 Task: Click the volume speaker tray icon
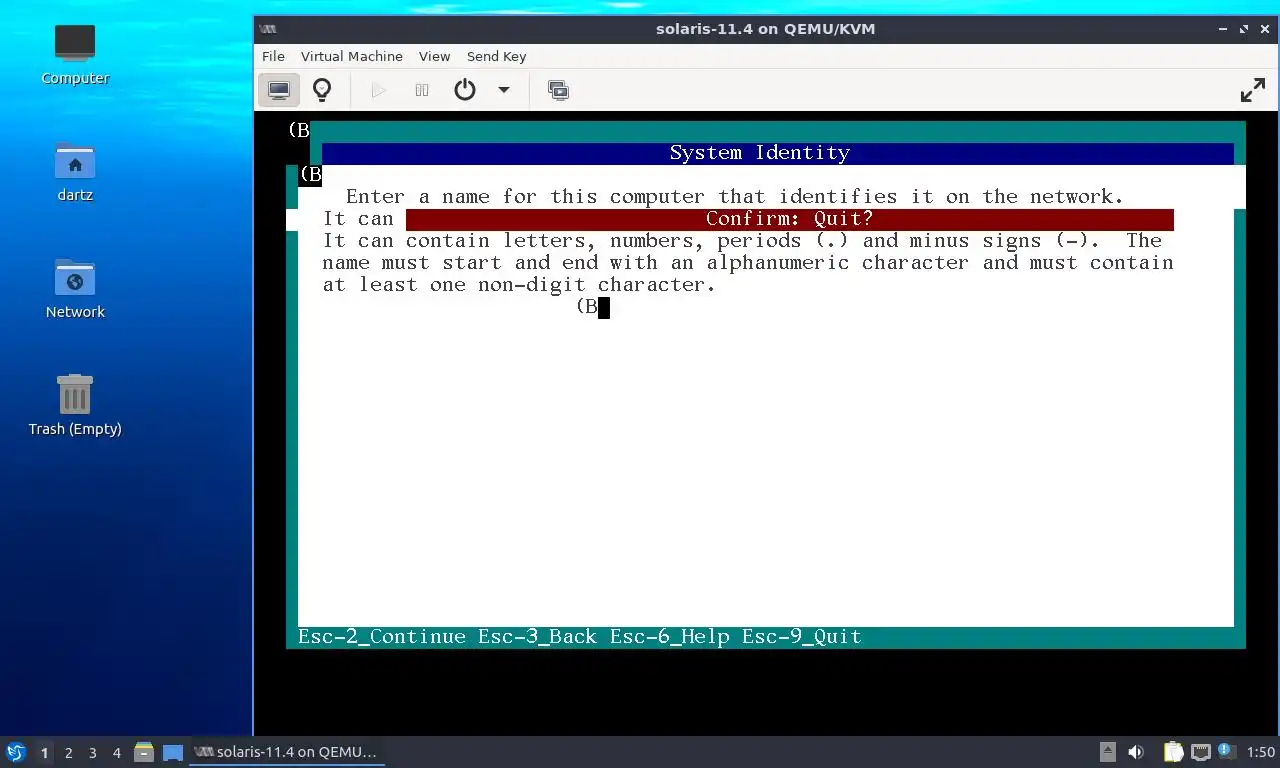[x=1136, y=752]
